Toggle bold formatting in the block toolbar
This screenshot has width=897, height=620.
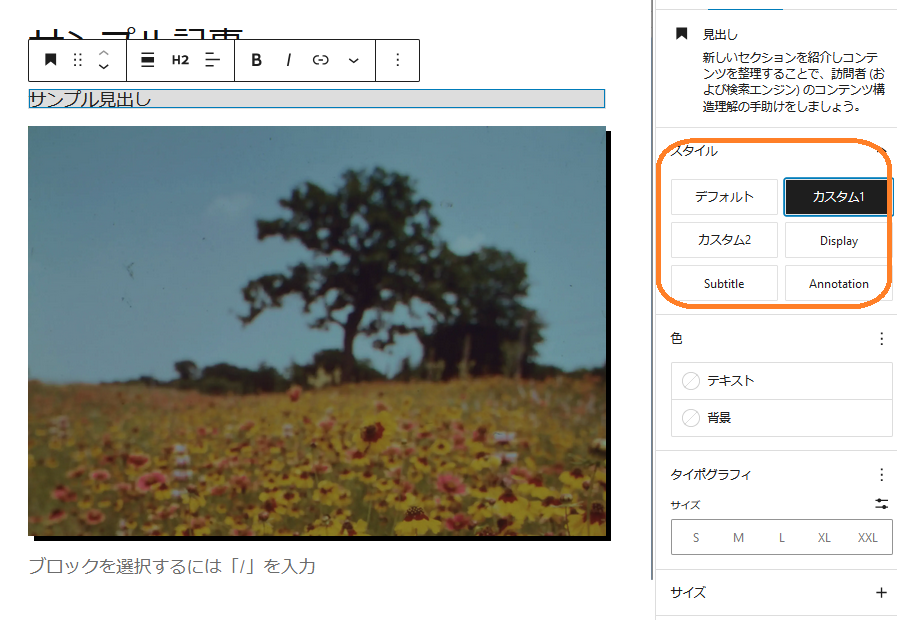(256, 60)
